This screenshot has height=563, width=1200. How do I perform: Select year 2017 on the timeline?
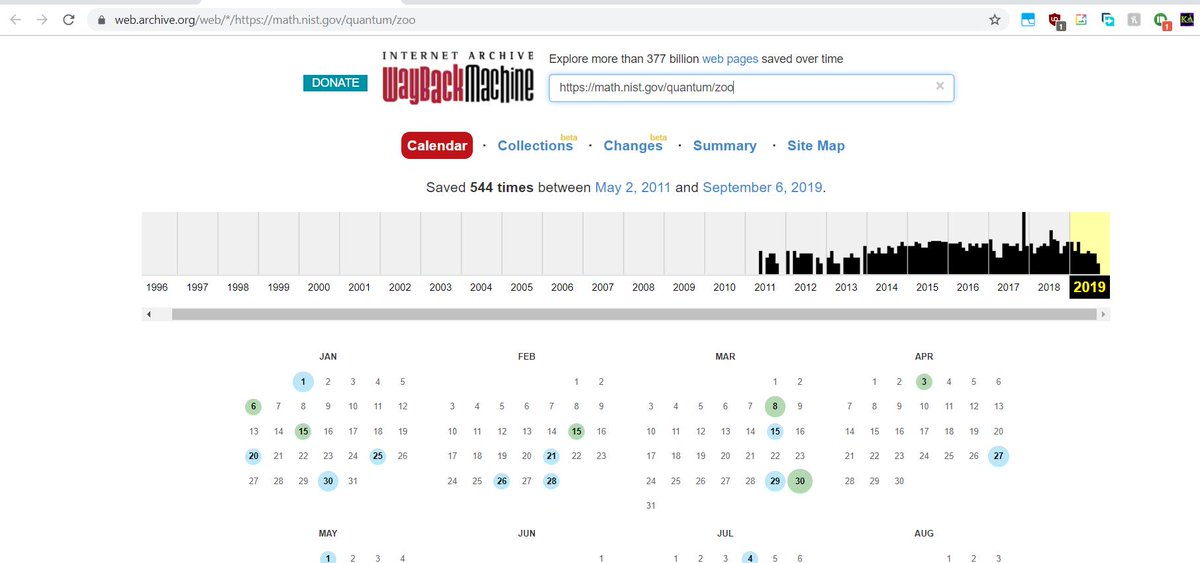(x=1009, y=287)
